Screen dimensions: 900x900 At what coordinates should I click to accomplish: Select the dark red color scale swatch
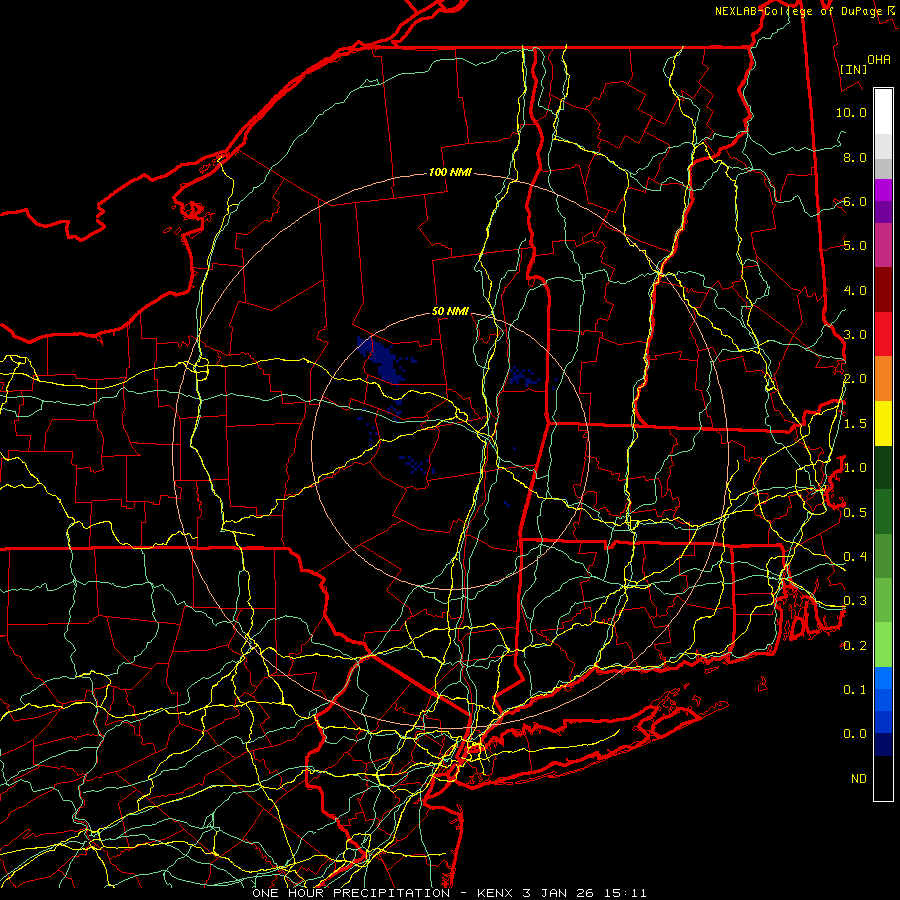pyautogui.click(x=883, y=290)
